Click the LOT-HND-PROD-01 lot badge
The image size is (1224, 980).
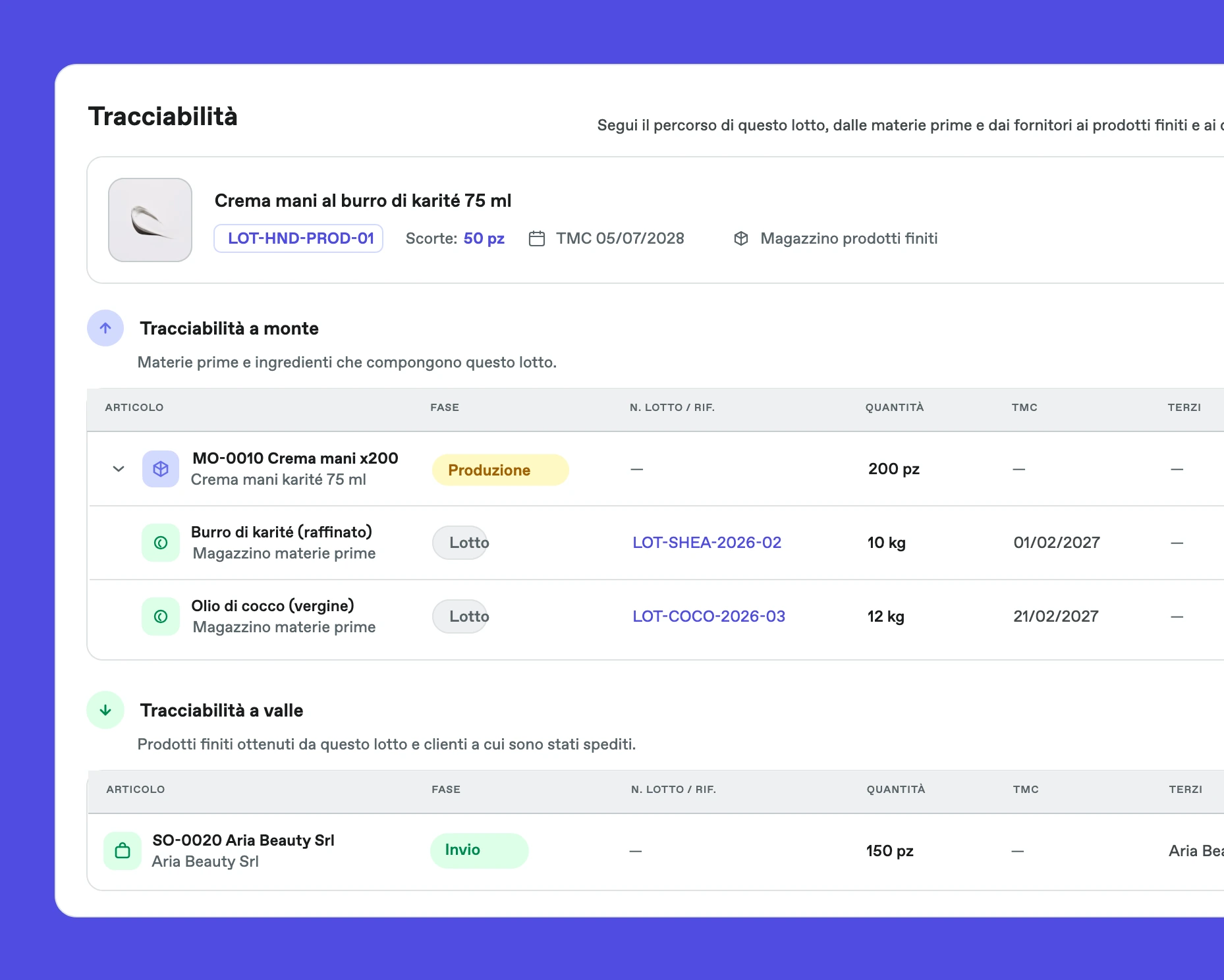(298, 238)
